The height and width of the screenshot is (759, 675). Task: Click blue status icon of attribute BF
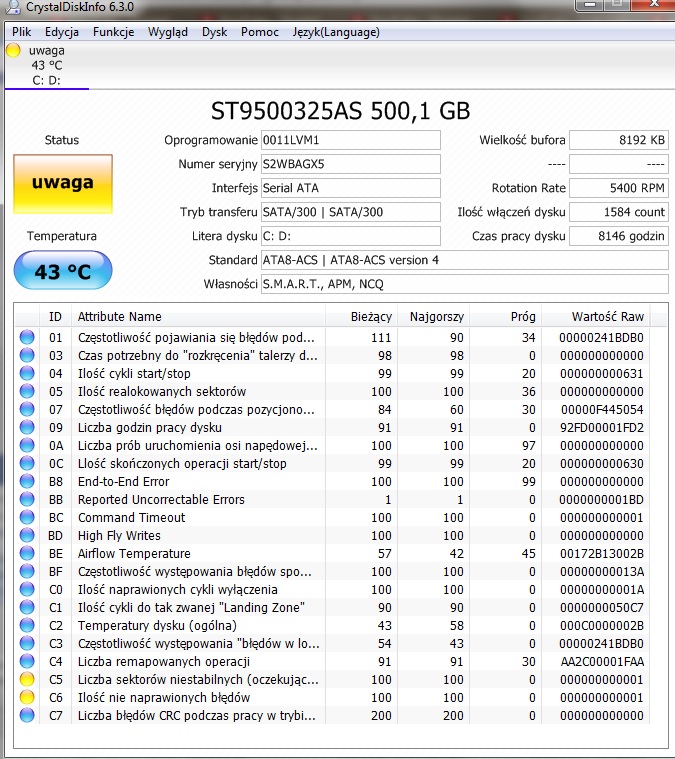click(x=27, y=571)
